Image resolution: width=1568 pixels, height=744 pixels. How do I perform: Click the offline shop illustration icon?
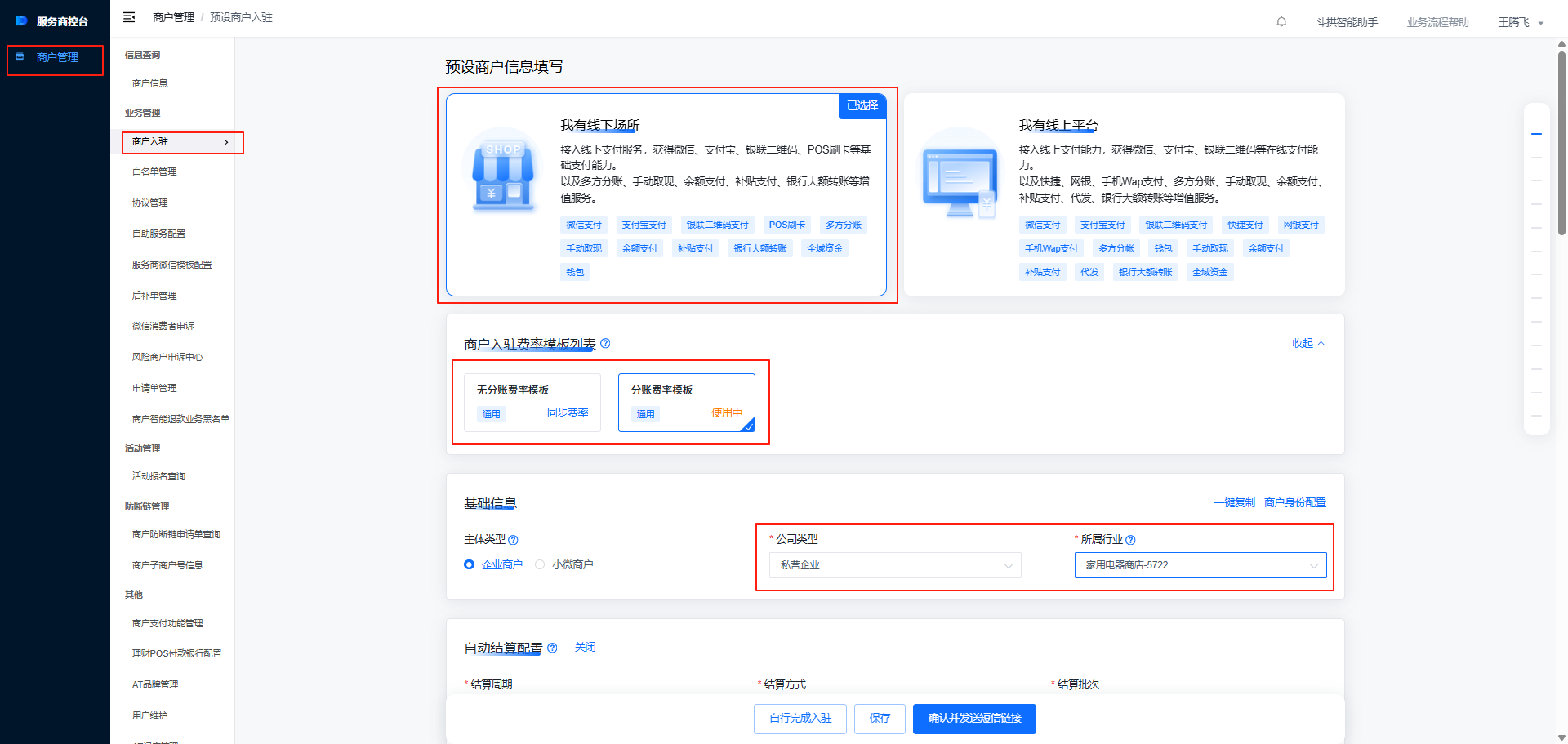pos(503,172)
